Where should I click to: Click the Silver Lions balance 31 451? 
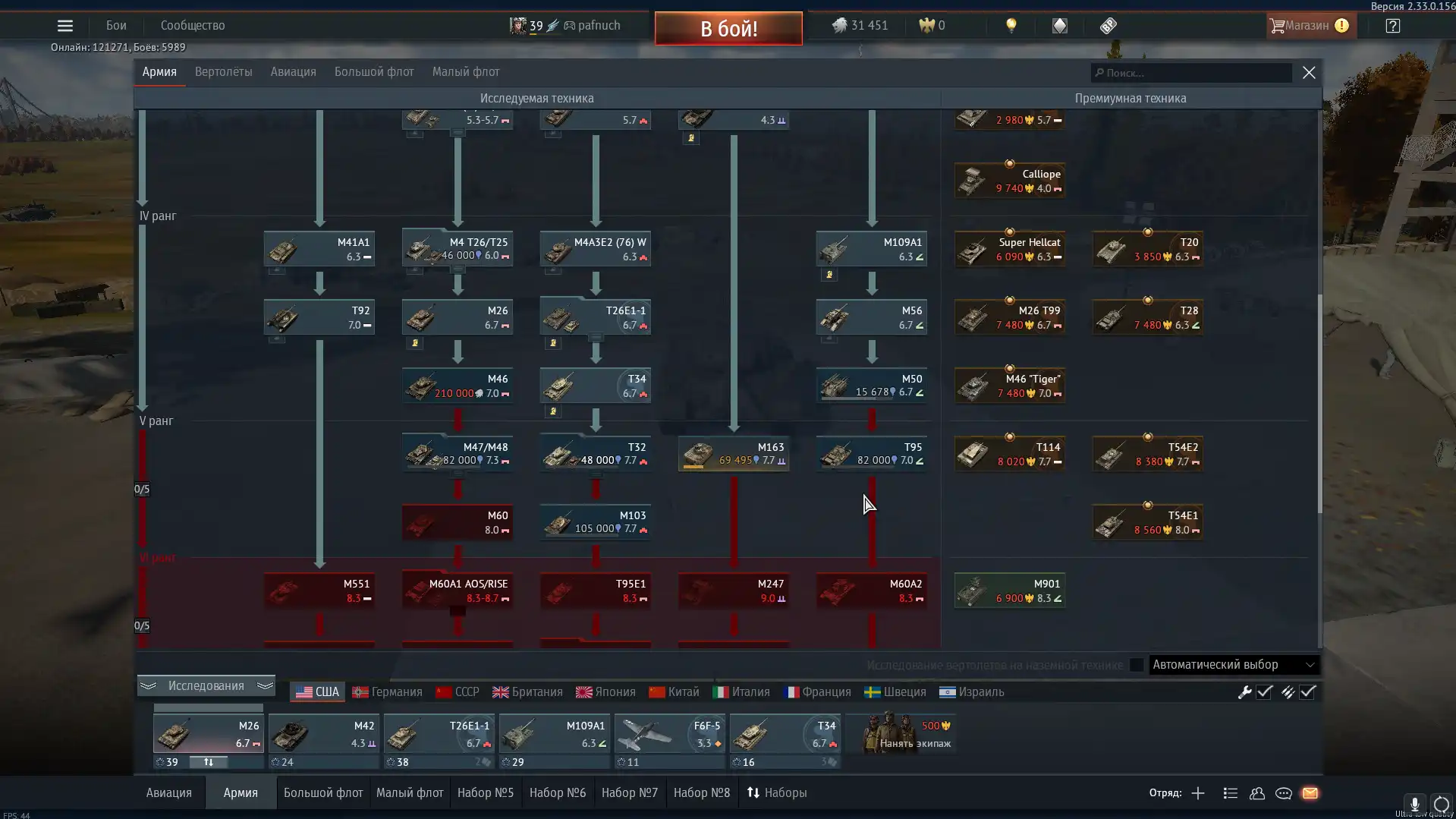(x=860, y=26)
